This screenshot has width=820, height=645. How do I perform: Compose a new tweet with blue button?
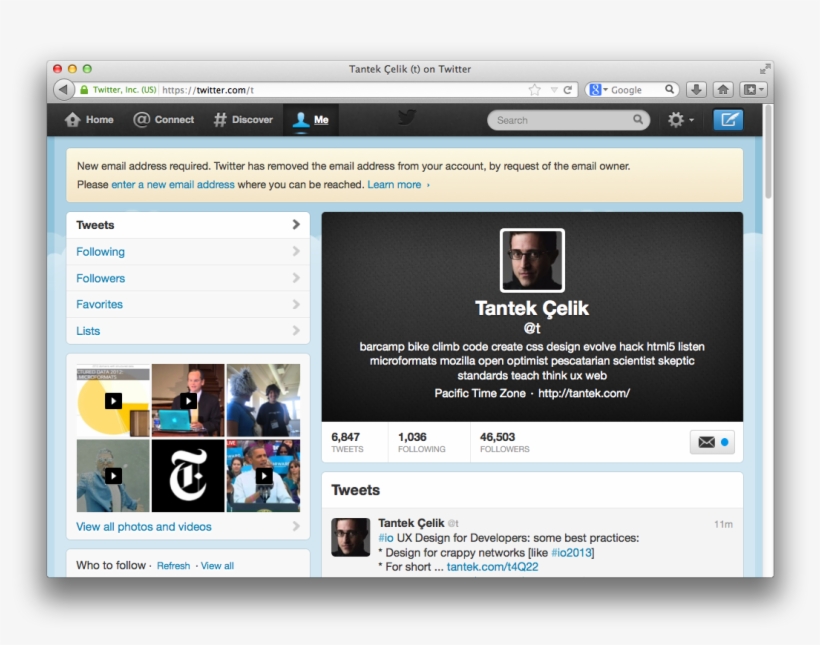tap(728, 120)
